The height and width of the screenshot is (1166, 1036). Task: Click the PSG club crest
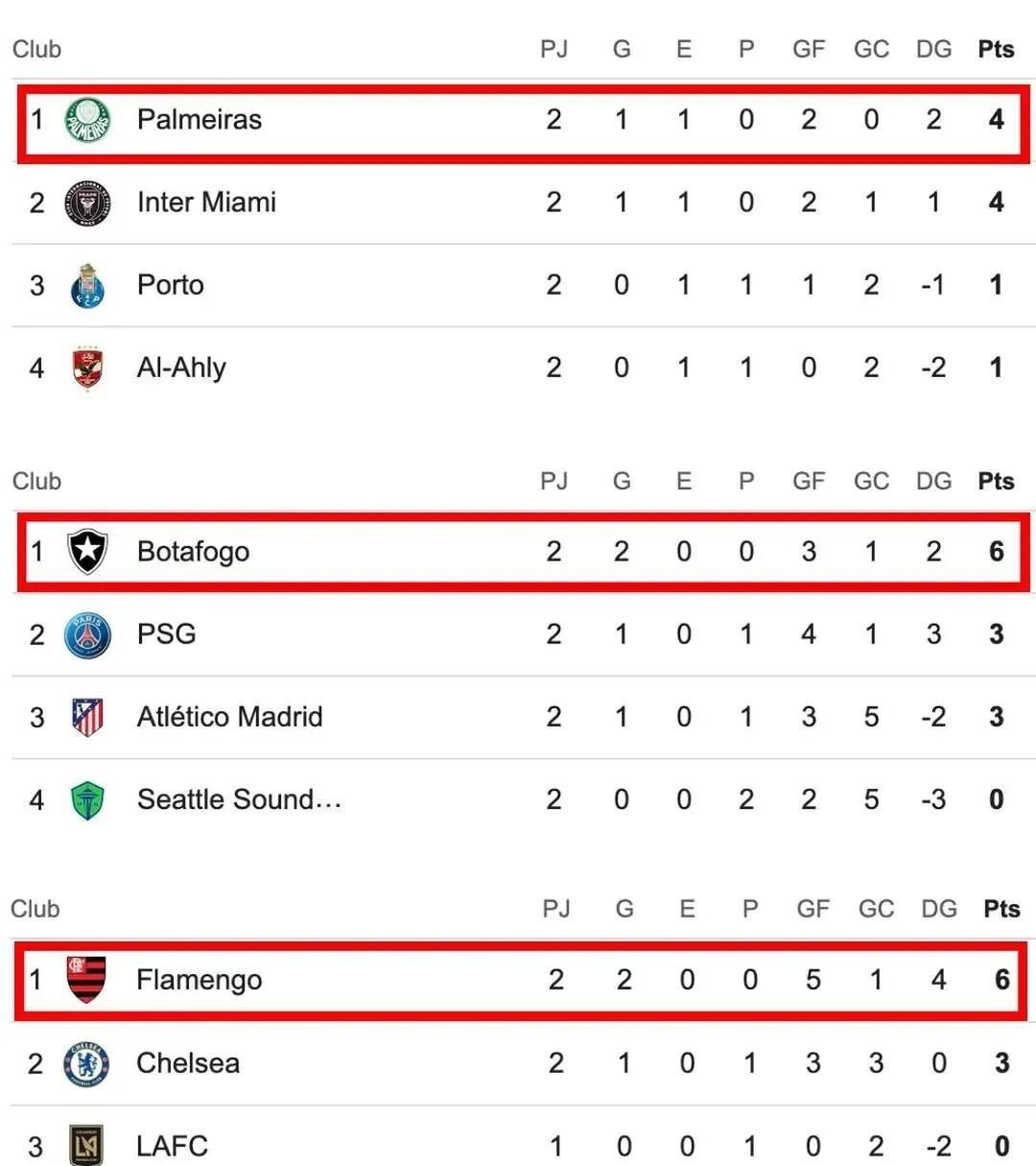pos(87,634)
